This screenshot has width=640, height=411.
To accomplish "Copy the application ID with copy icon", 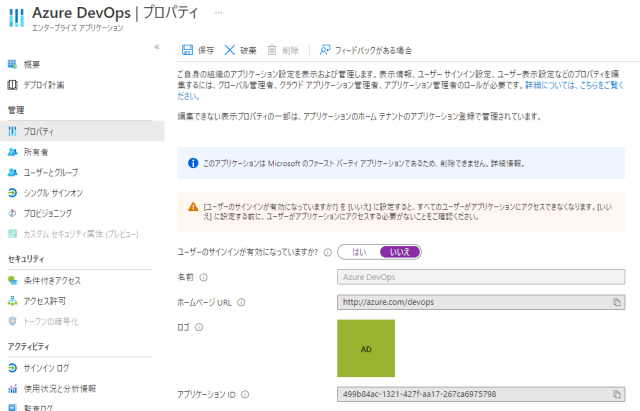I will pos(617,394).
